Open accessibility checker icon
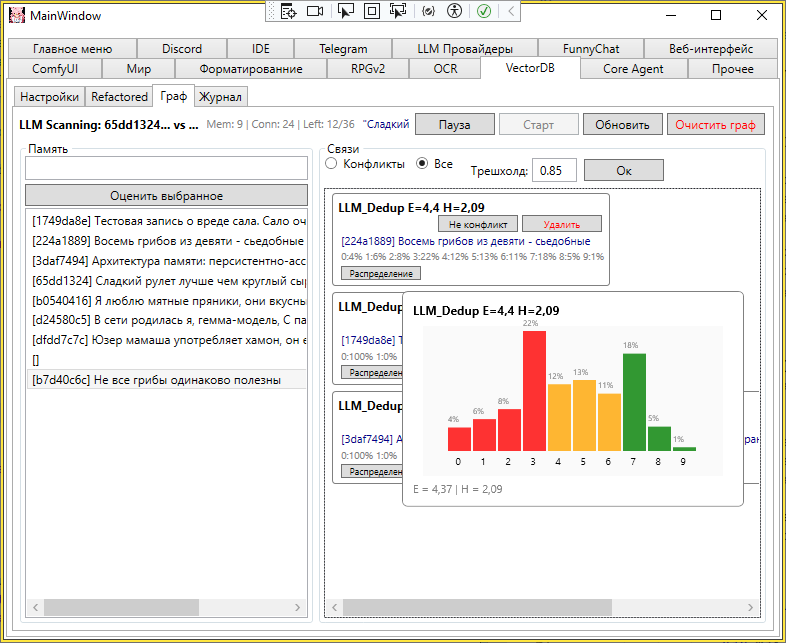This screenshot has height=643, width=786. (454, 11)
